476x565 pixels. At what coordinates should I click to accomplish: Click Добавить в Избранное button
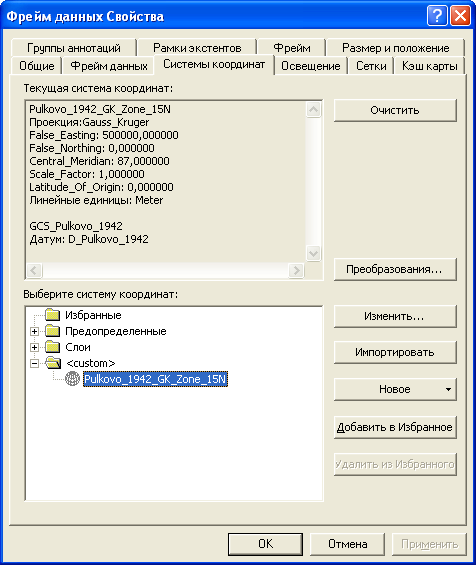395,427
